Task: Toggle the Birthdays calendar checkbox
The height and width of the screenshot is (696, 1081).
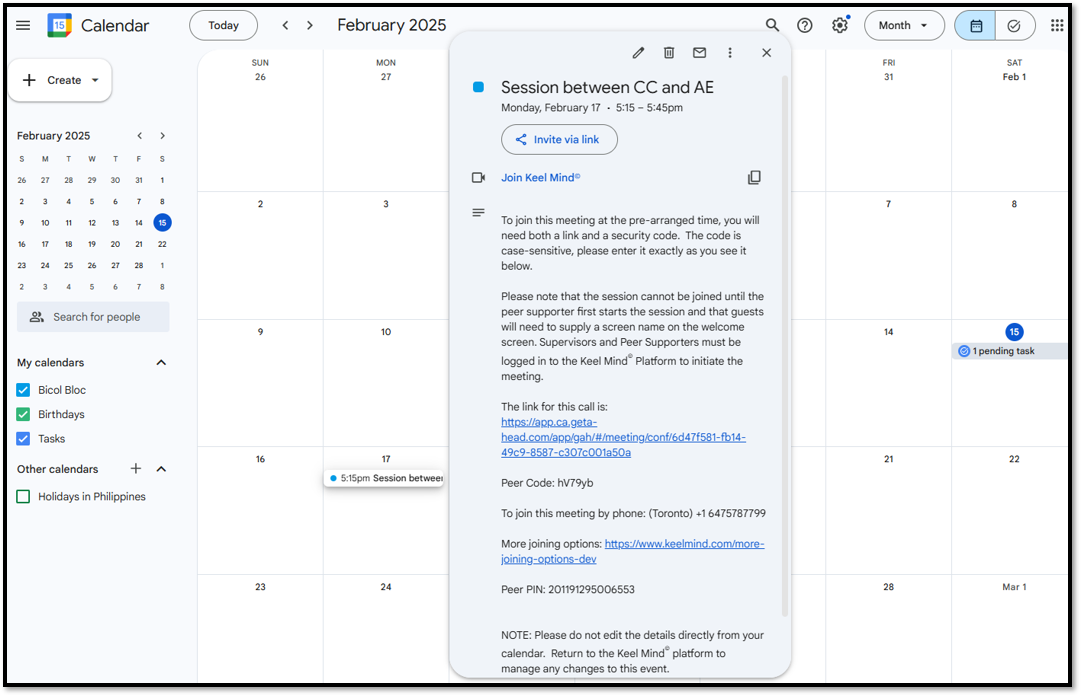Action: (23, 414)
